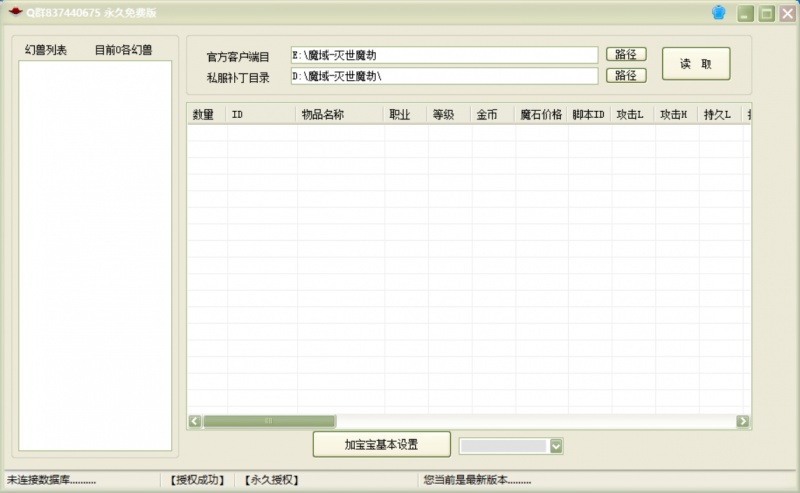Sort by 攻击L column header
The image size is (800, 493).
coord(633,114)
